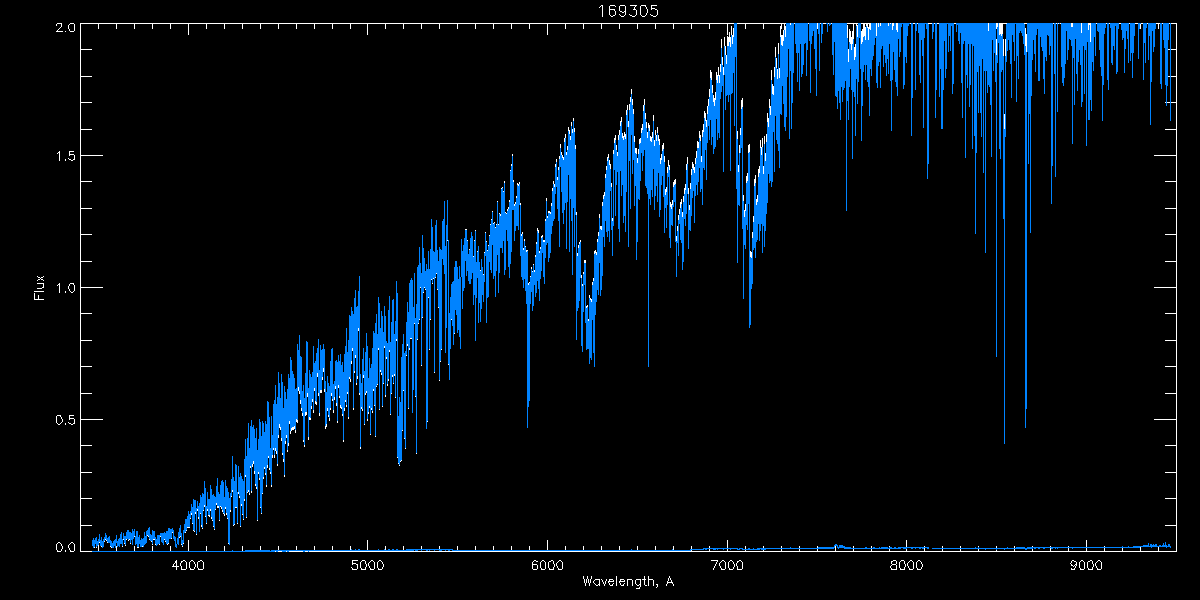Viewport: 1200px width, 600px height.
Task: Click the sharp dip near 6560
Action: 648,364
